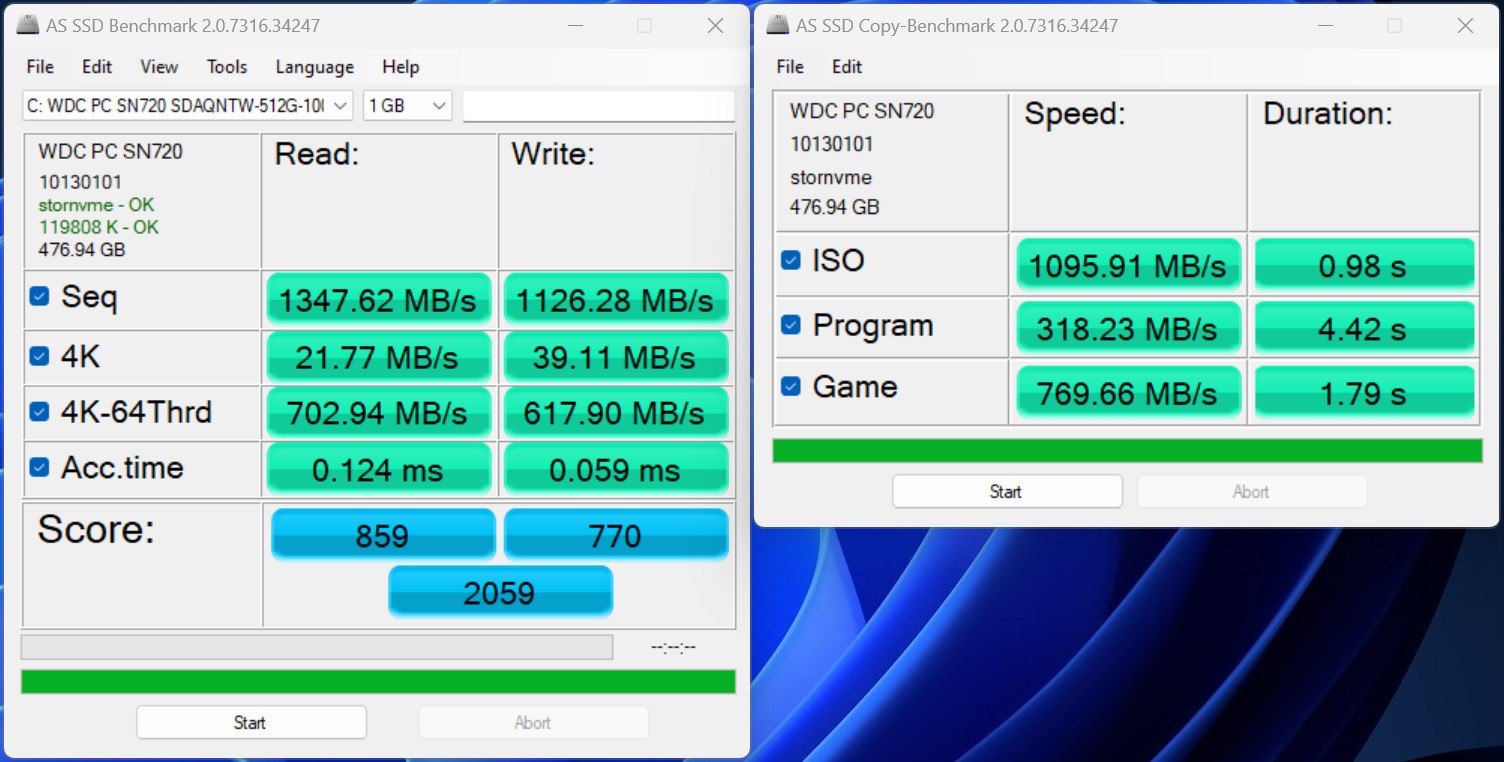
Task: Click the ISO duration 0.98 s
Action: 1364,265
